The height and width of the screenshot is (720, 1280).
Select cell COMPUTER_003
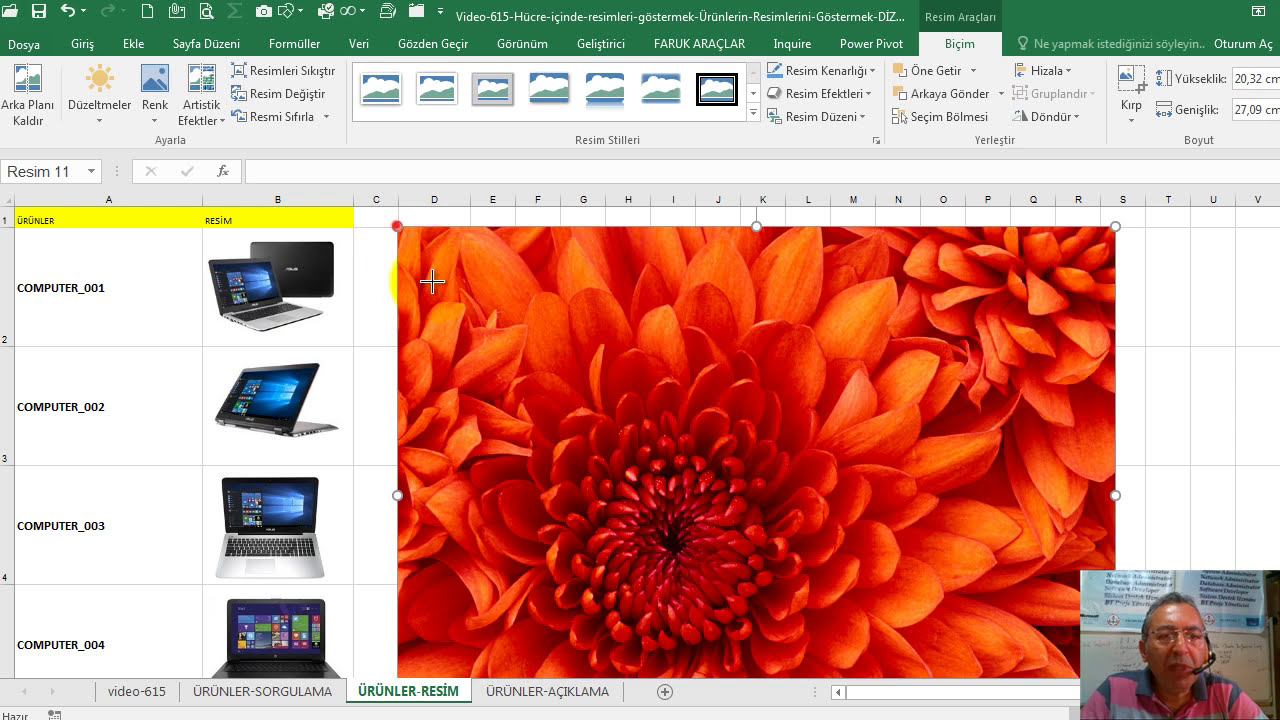pyautogui.click(x=109, y=526)
